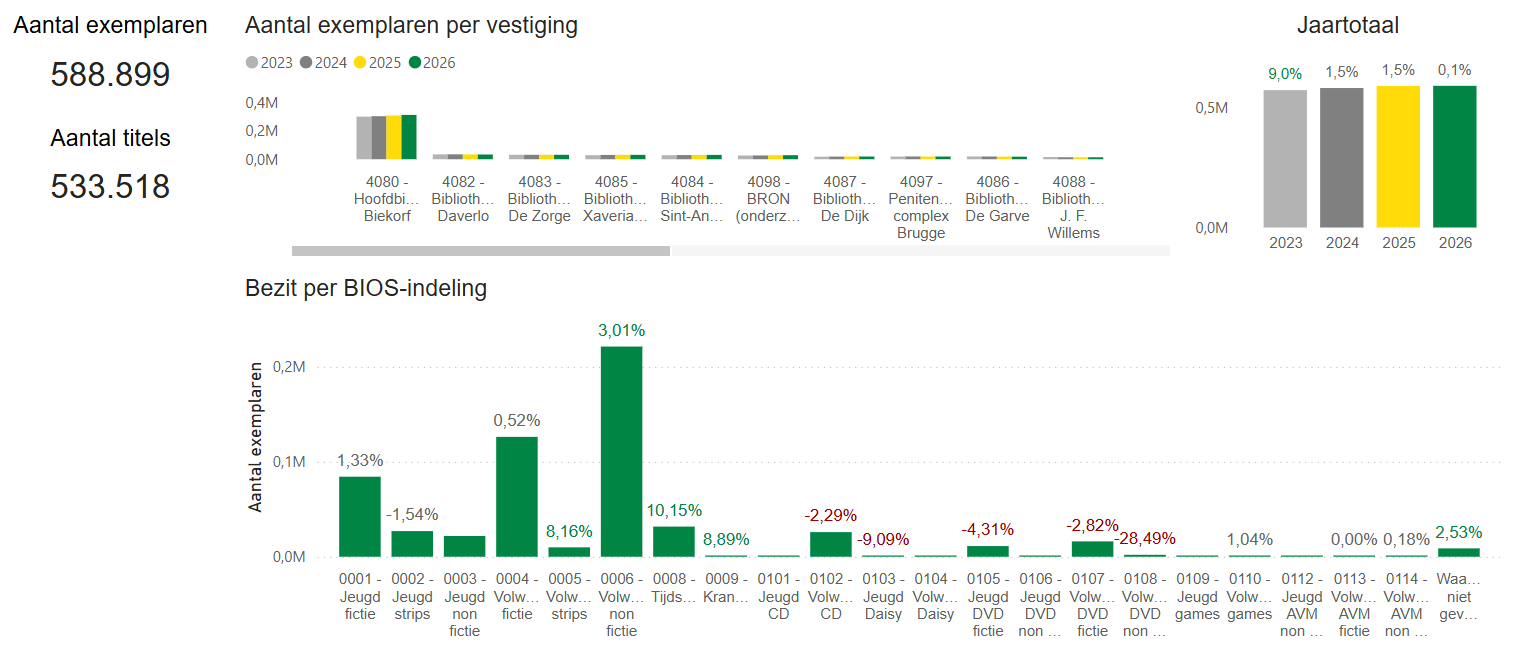Select the 4082 Daverlo axis label
Viewport: 1517px width, 649px height.
(x=463, y=199)
